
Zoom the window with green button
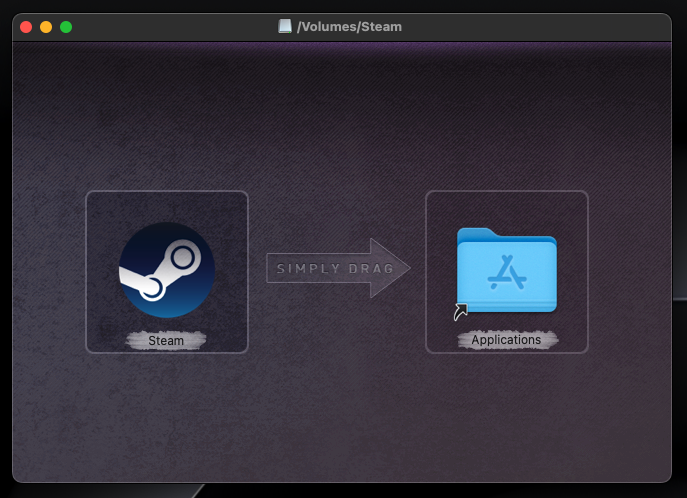(x=66, y=27)
